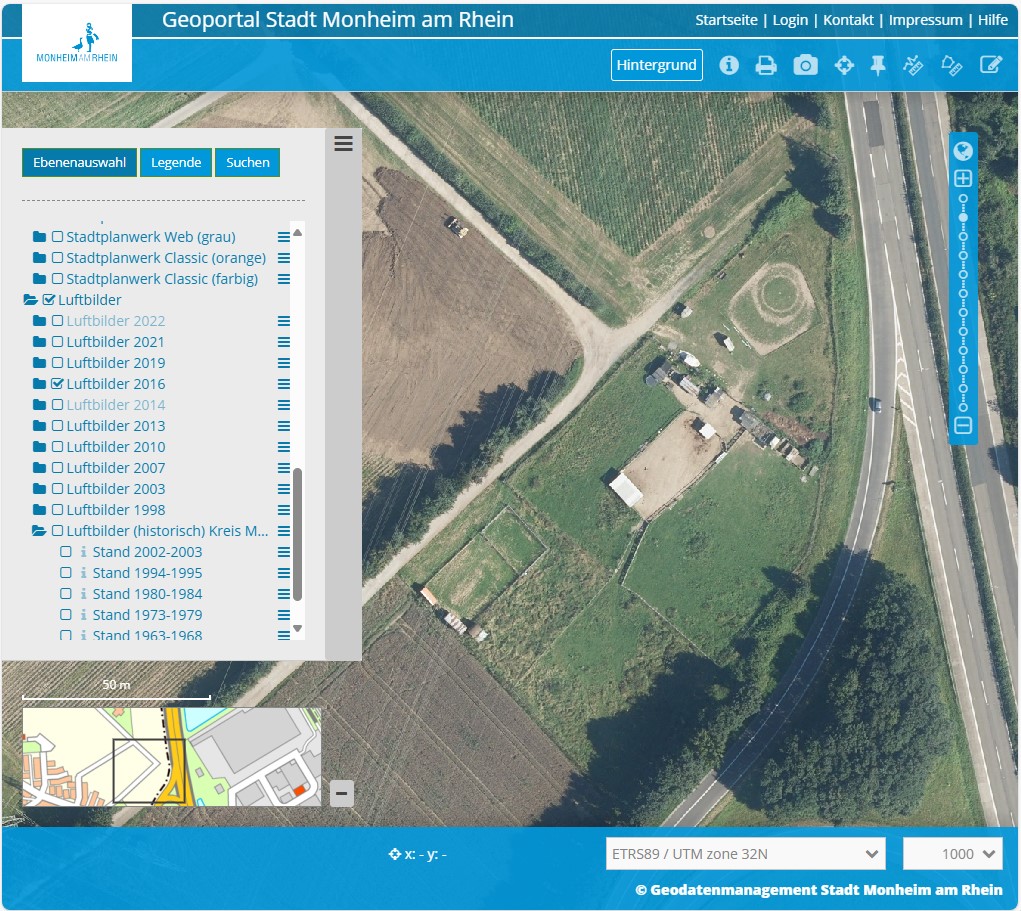Click the lowest zoom level node above minus
Viewport: 1021px width, 911px height.
pyautogui.click(x=963, y=408)
